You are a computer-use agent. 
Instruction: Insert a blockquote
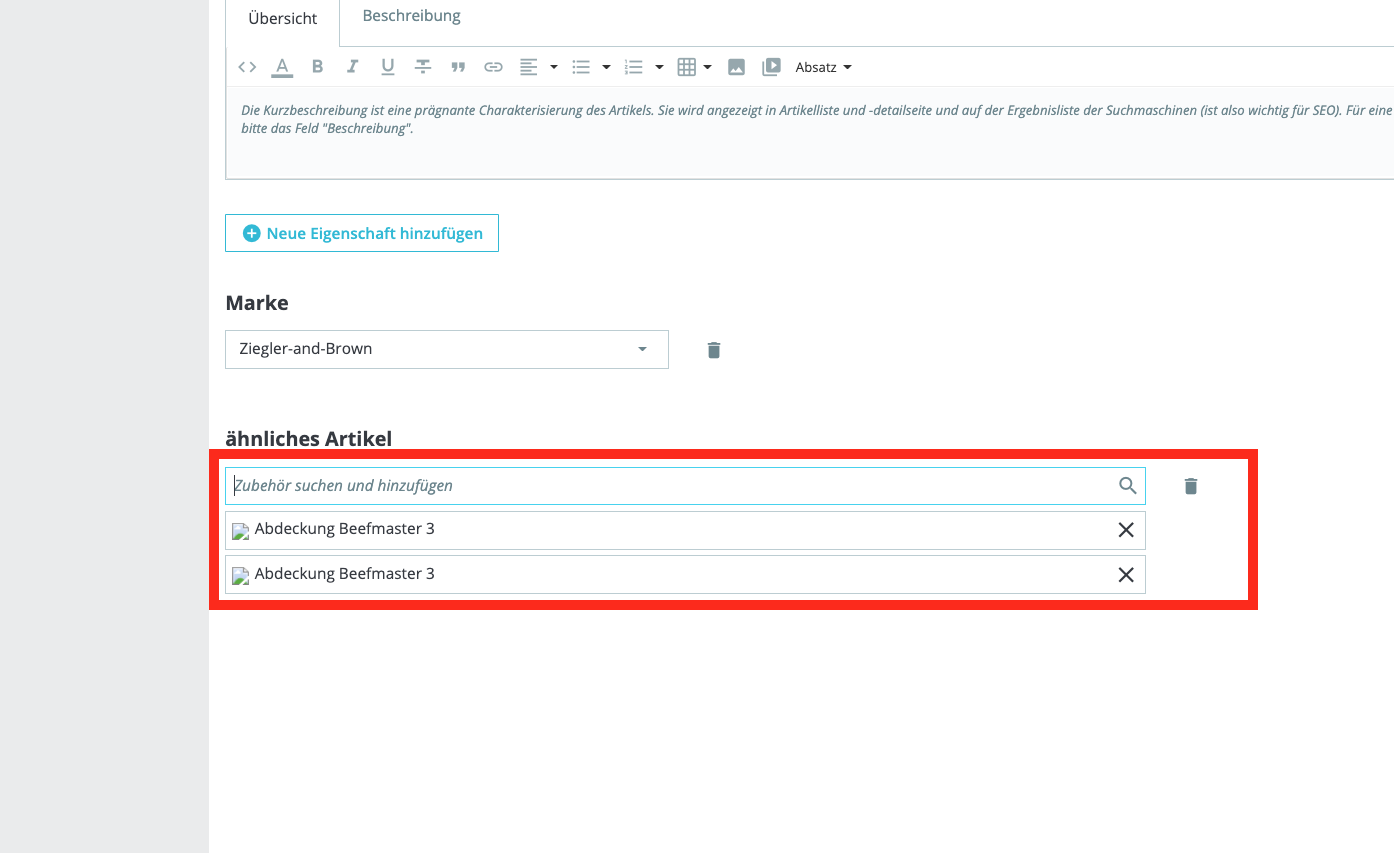point(458,67)
